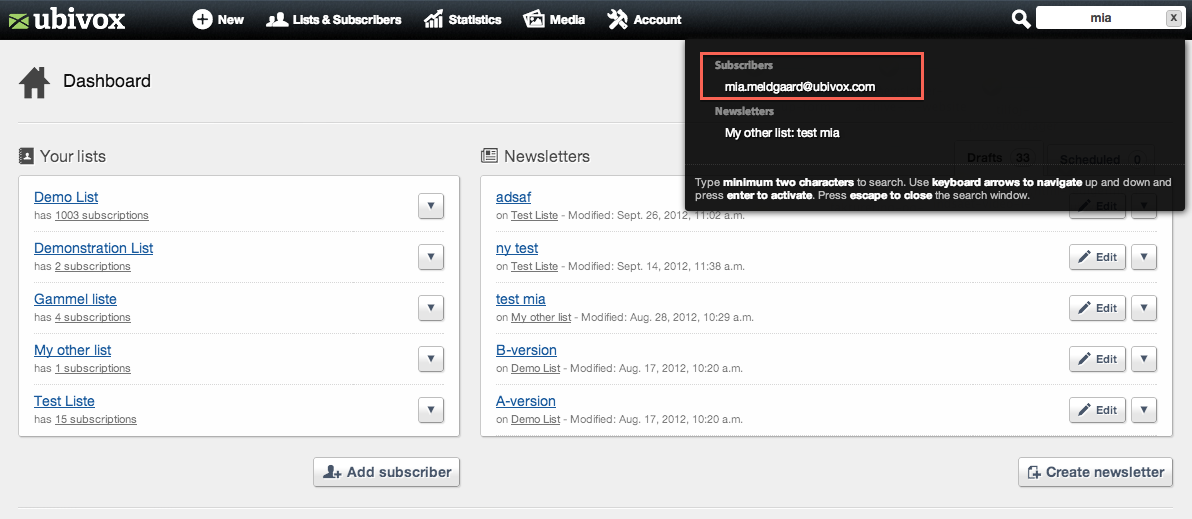Open the New menu
Image resolution: width=1192 pixels, height=519 pixels.
coord(218,20)
